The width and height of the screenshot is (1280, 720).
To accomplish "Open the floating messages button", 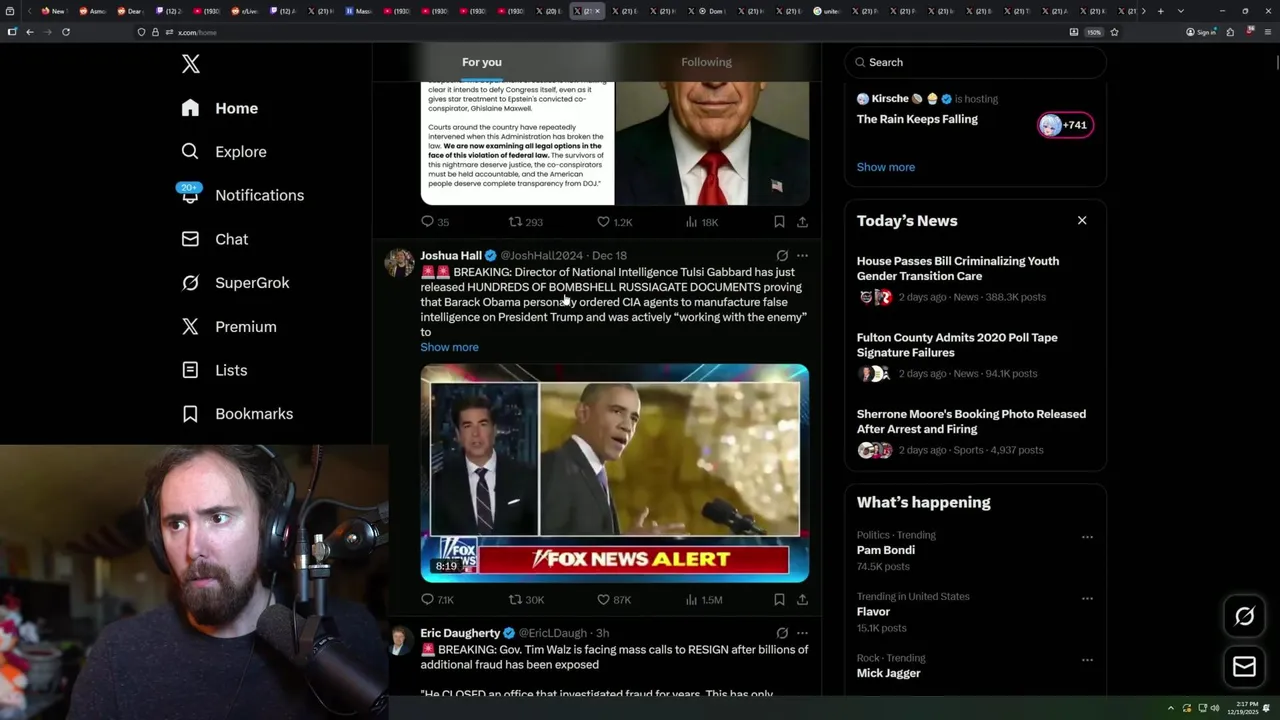I will pyautogui.click(x=1244, y=666).
